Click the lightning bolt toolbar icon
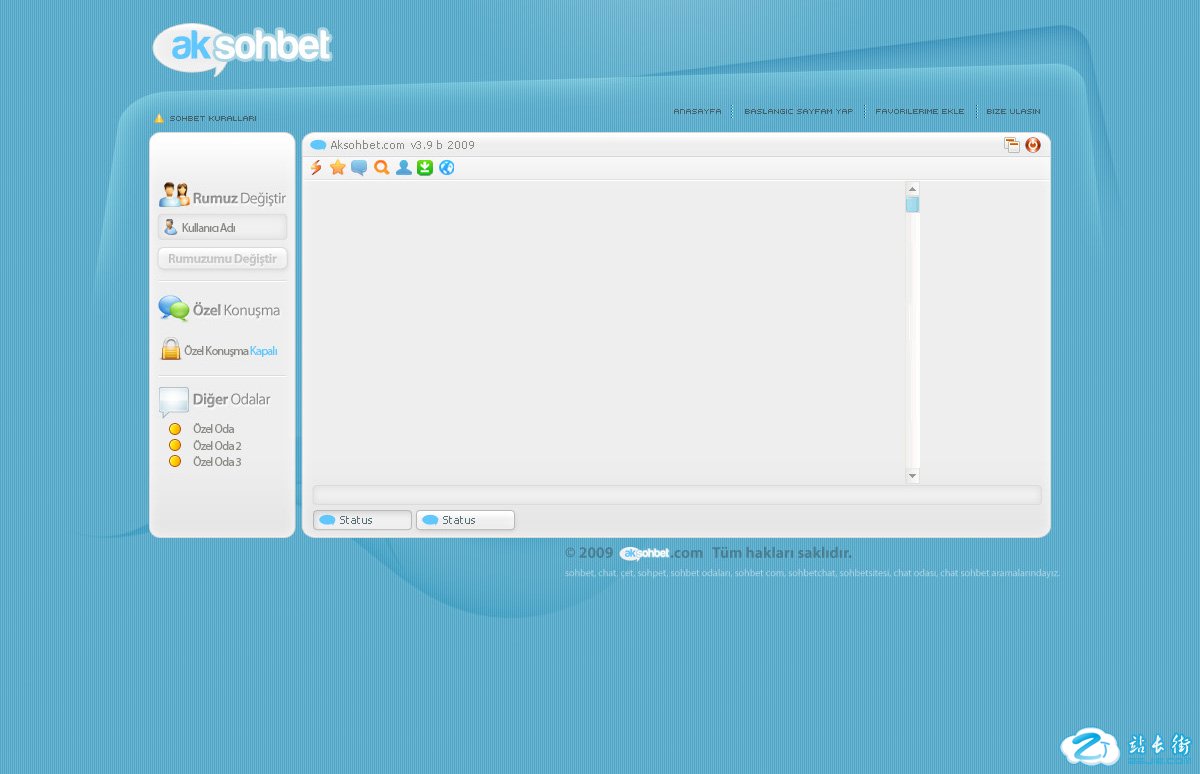This screenshot has width=1200, height=774. 316,168
